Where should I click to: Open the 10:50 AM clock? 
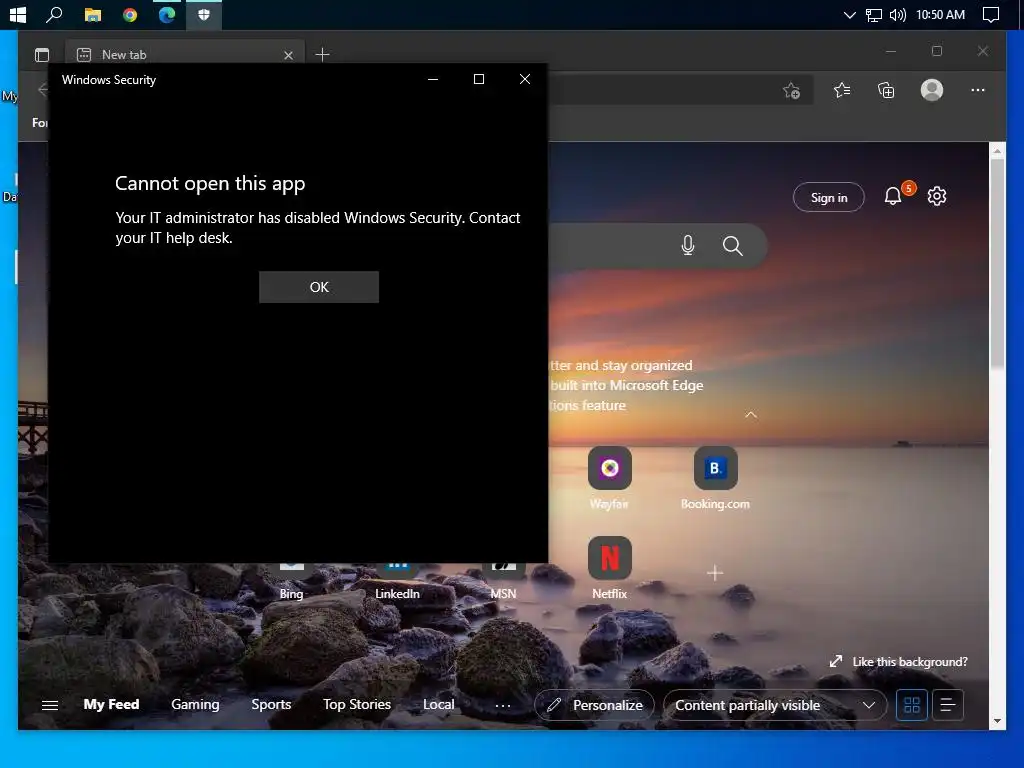940,14
